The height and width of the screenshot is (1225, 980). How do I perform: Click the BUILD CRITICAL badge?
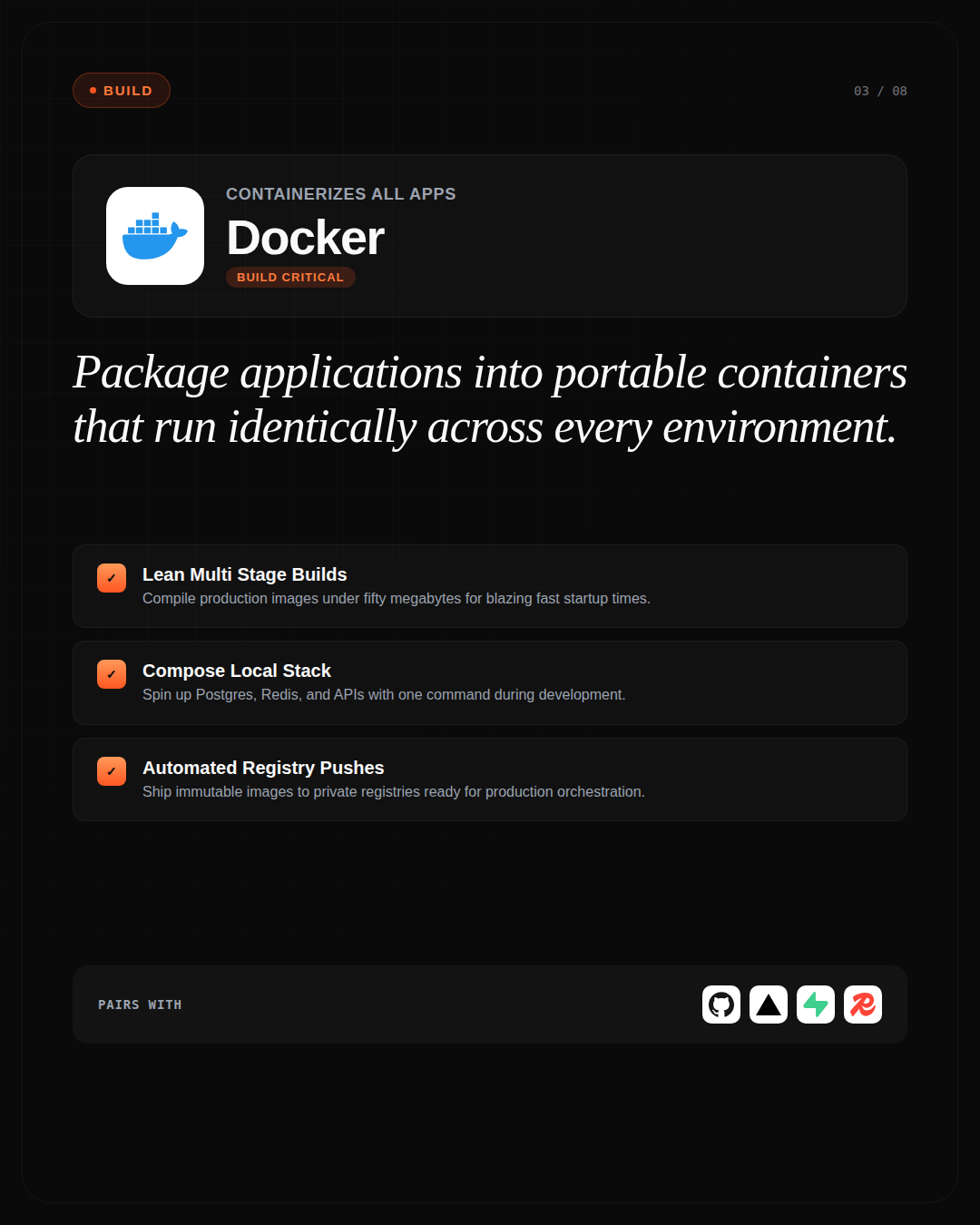click(x=290, y=277)
